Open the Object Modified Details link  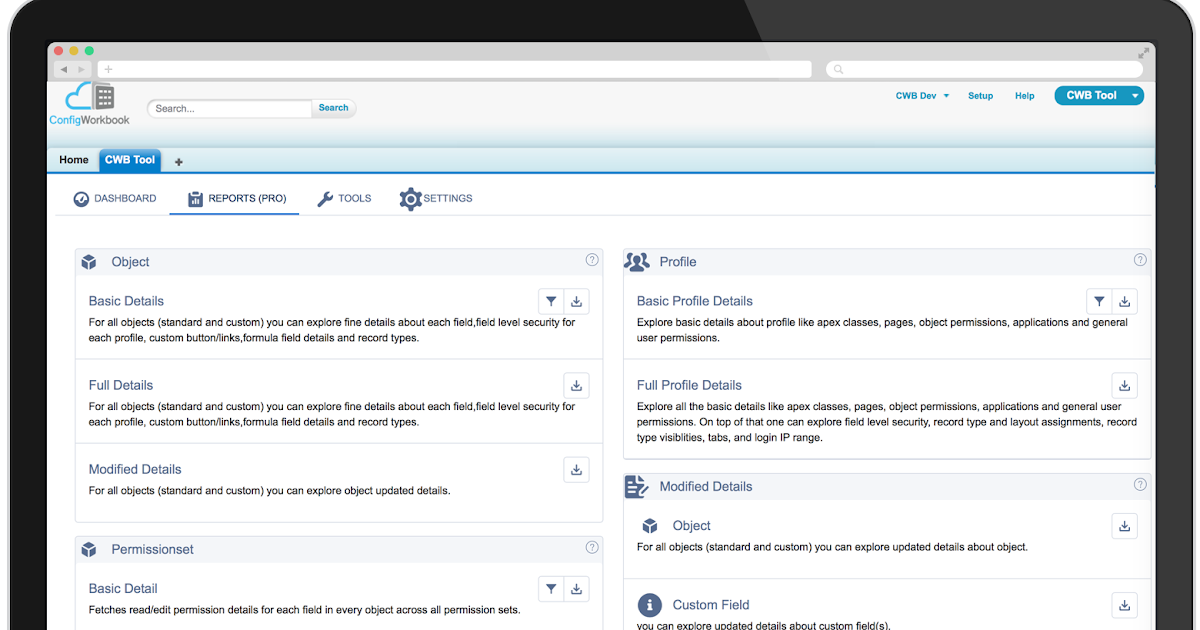[135, 469]
